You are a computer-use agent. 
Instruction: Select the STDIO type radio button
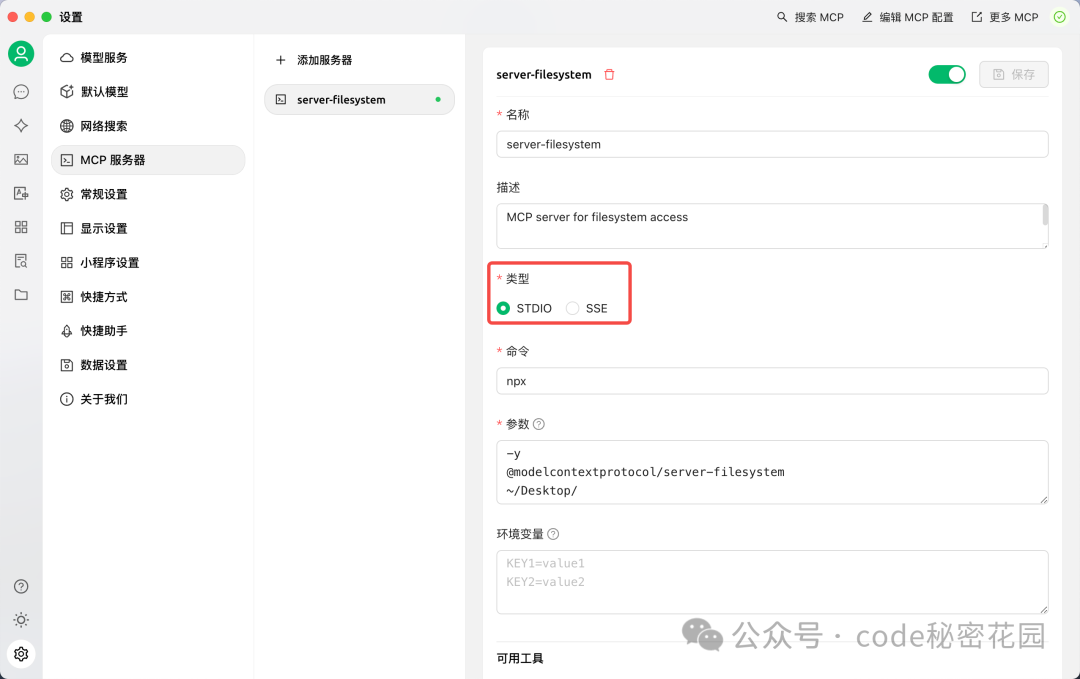[x=503, y=308]
